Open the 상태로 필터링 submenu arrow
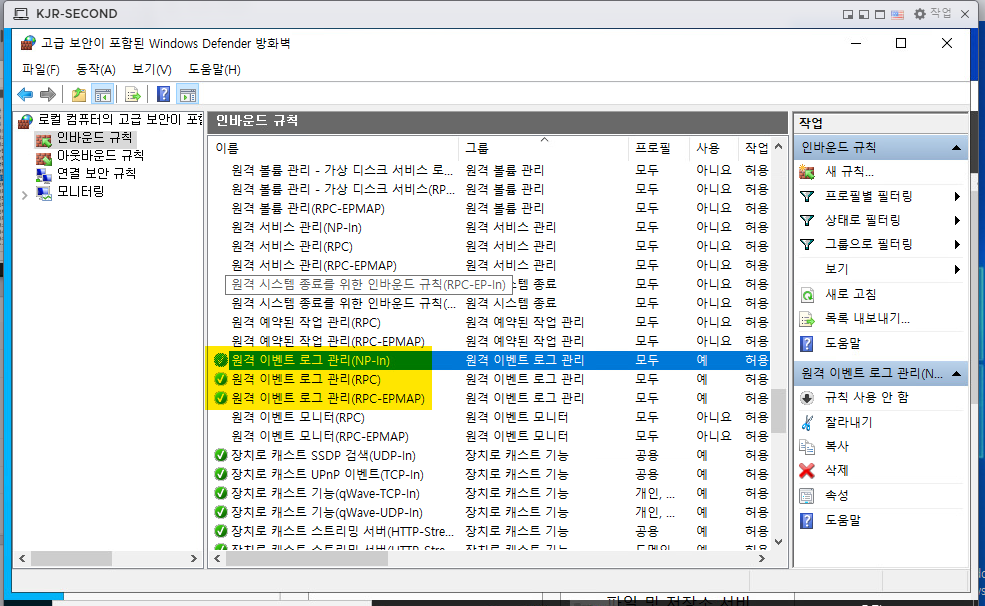Image resolution: width=985 pixels, height=606 pixels. 957,220
